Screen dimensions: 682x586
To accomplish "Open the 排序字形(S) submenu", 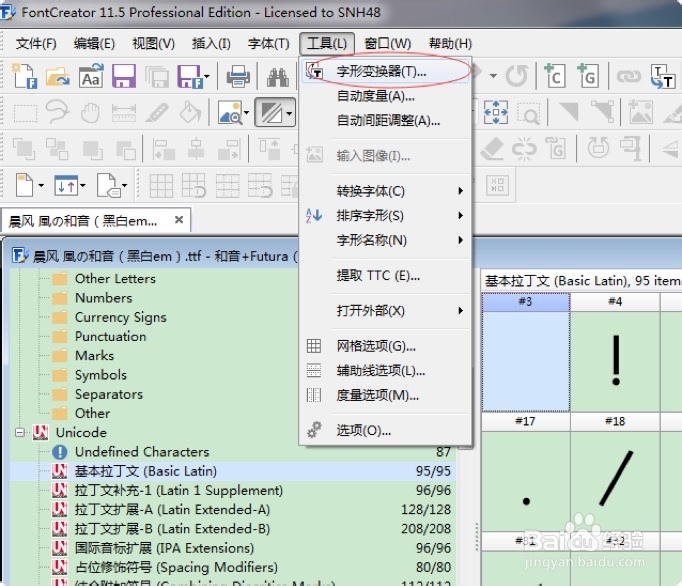I will click(x=385, y=215).
